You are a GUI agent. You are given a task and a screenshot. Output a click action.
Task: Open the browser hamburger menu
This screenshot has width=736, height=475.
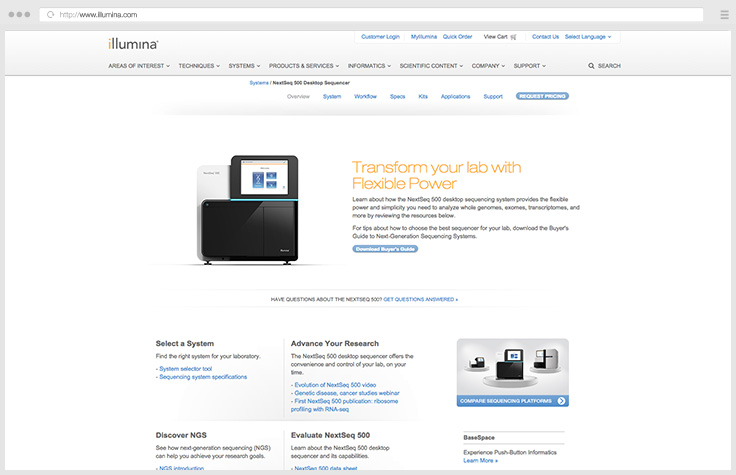(x=724, y=15)
